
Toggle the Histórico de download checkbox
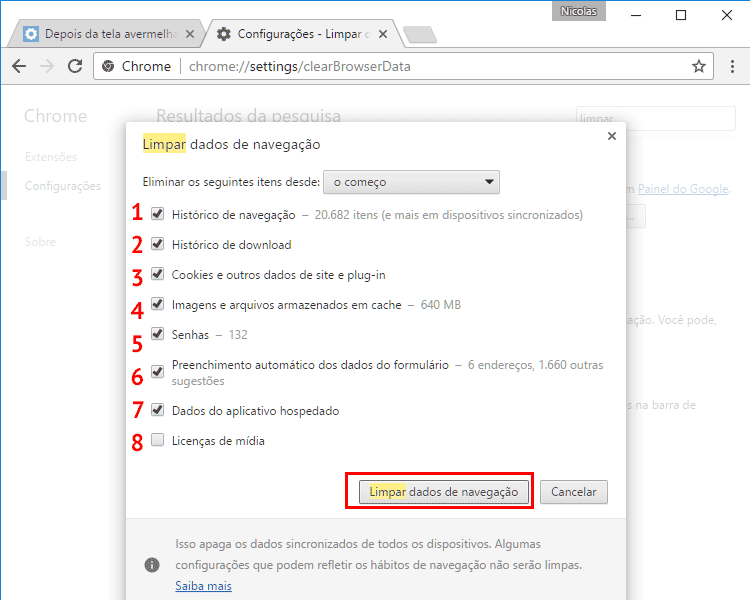coord(157,244)
